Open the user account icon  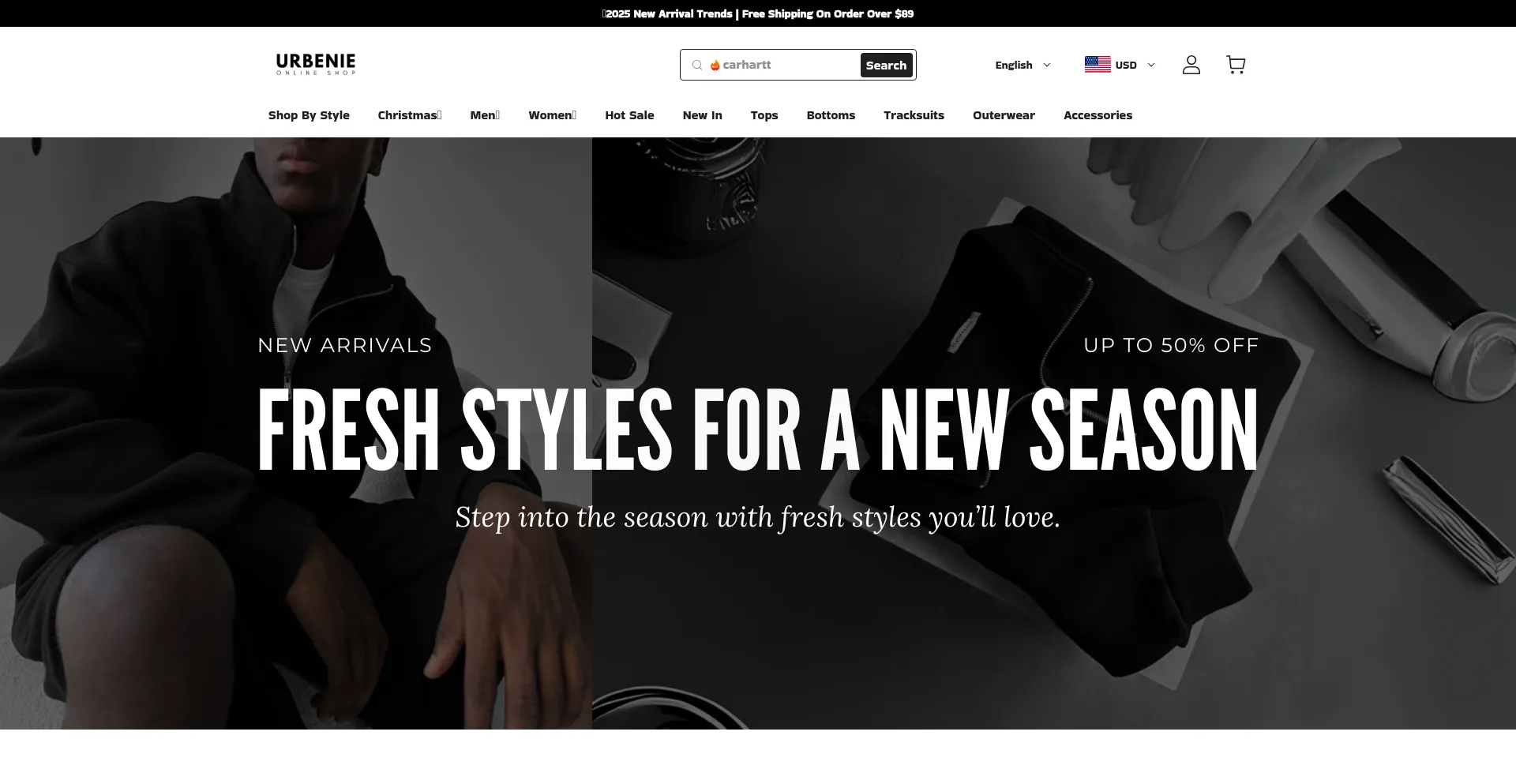(1191, 65)
